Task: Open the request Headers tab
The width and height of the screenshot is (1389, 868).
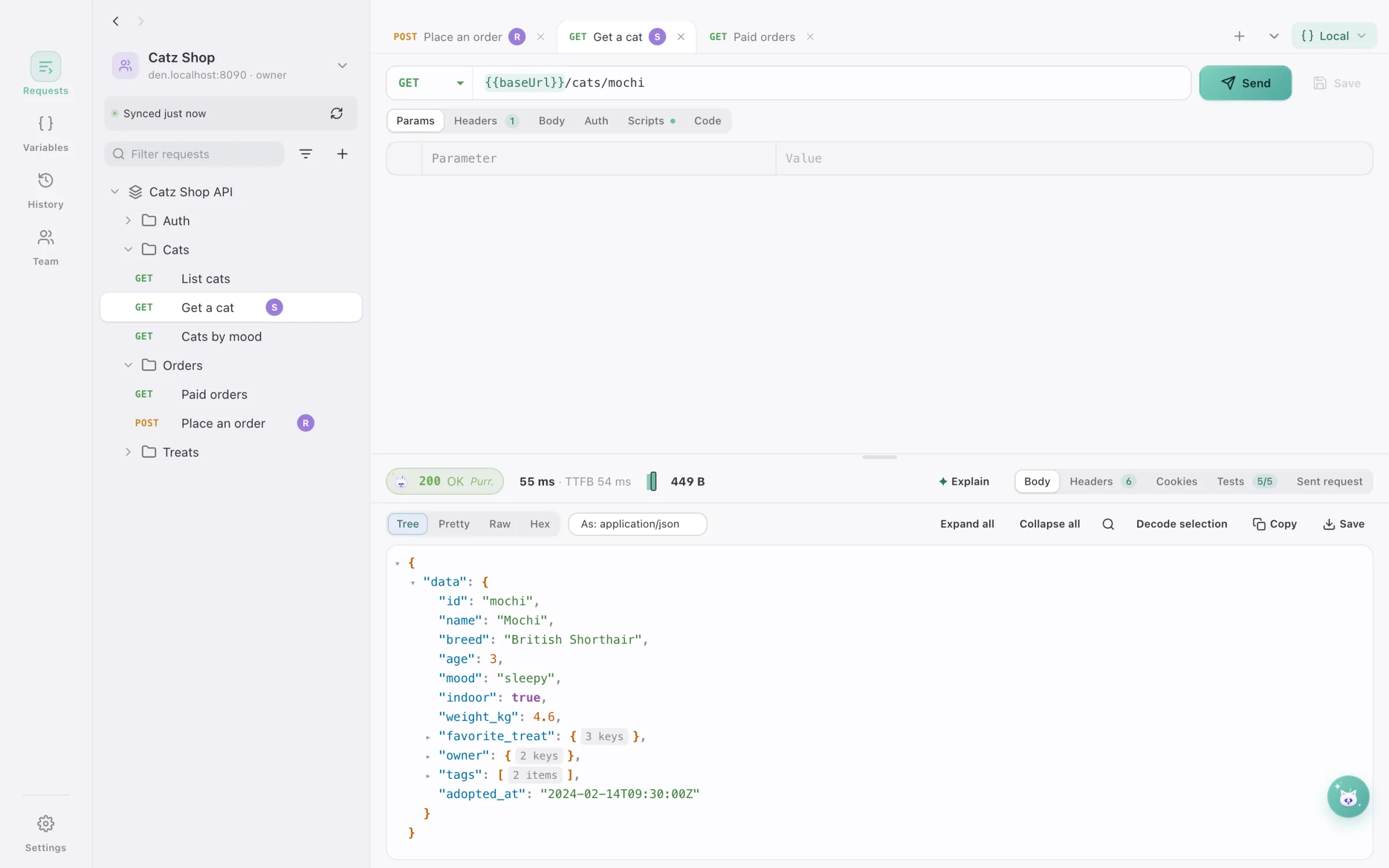Action: (486, 120)
